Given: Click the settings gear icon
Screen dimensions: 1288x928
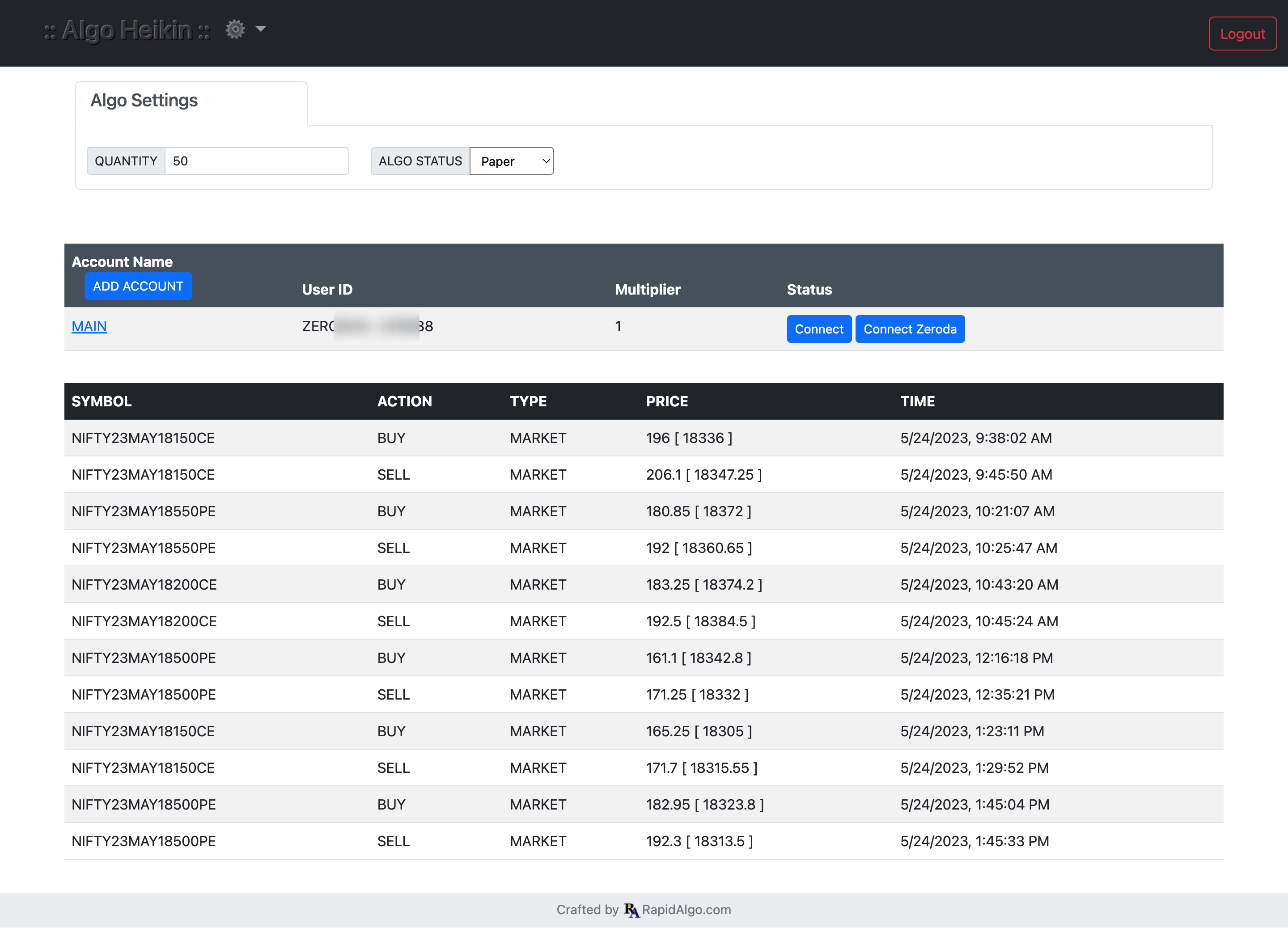Looking at the screenshot, I should [234, 29].
